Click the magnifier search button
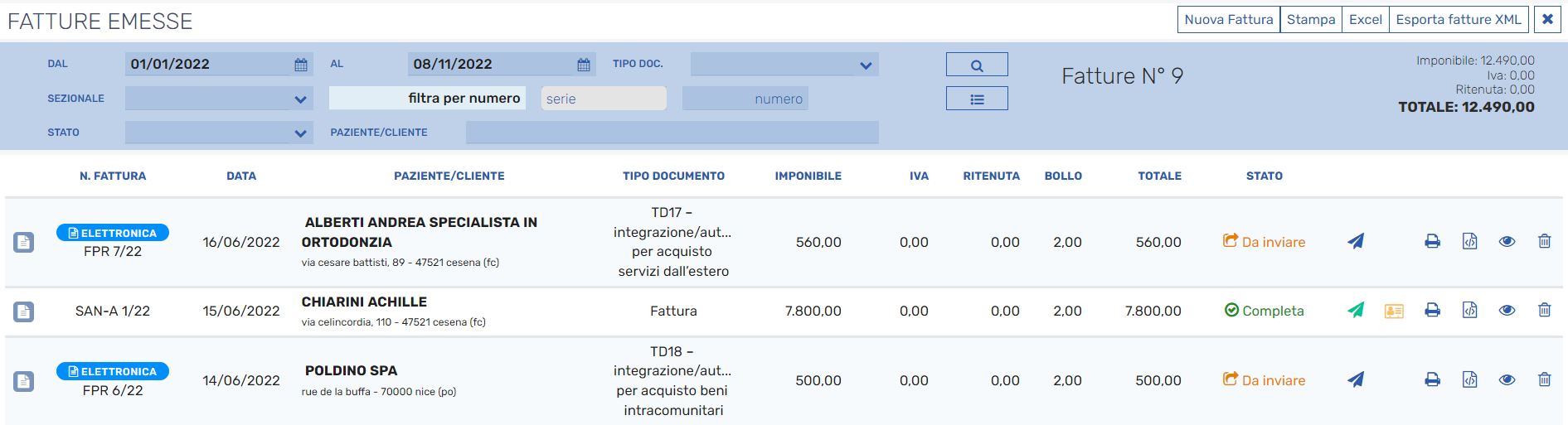The height and width of the screenshot is (425, 1568). coord(977,65)
